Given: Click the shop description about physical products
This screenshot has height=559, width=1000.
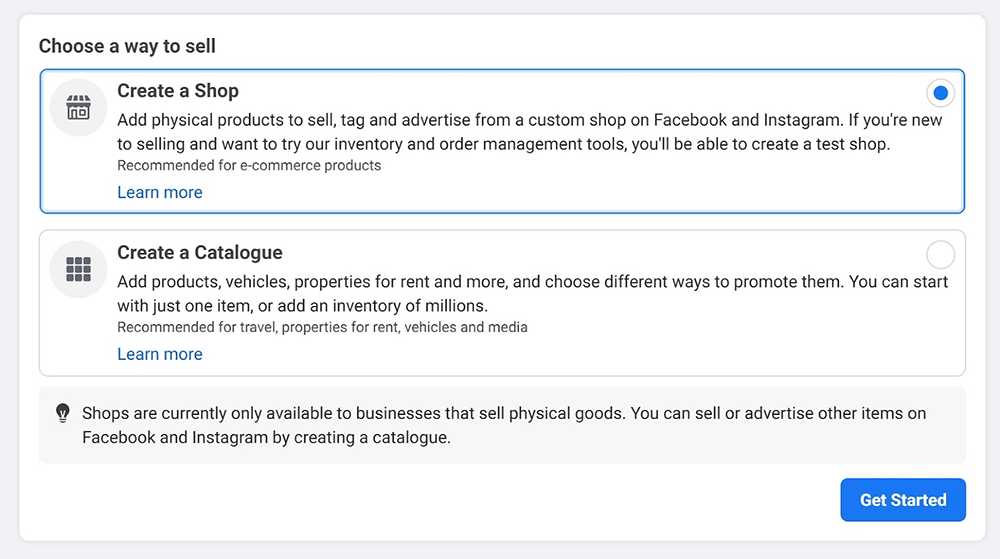Looking at the screenshot, I should point(530,120).
